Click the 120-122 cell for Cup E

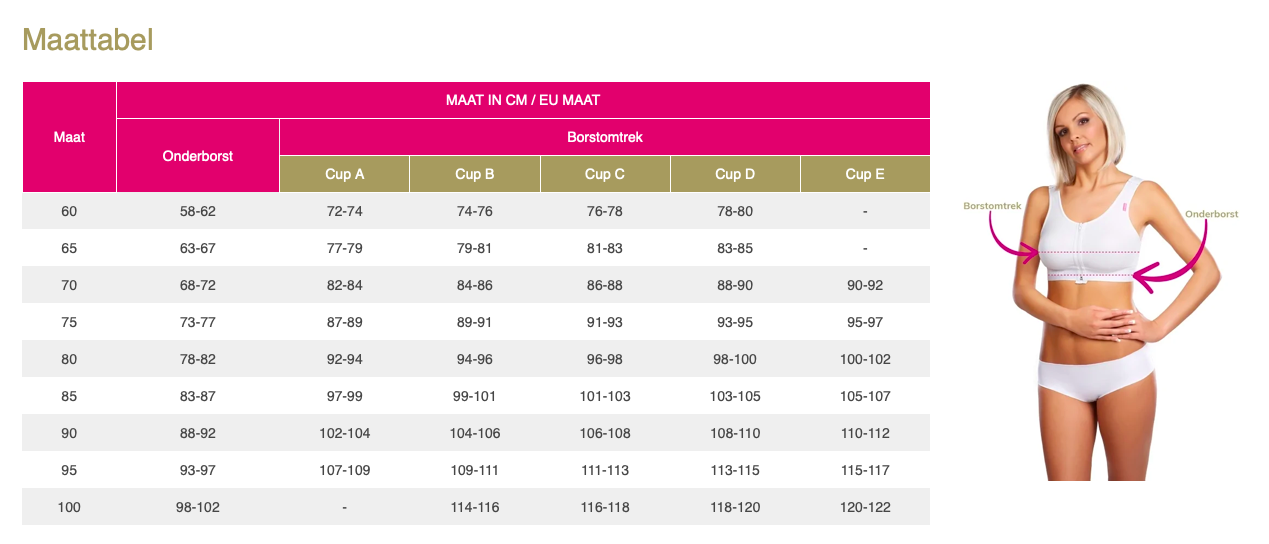[864, 507]
